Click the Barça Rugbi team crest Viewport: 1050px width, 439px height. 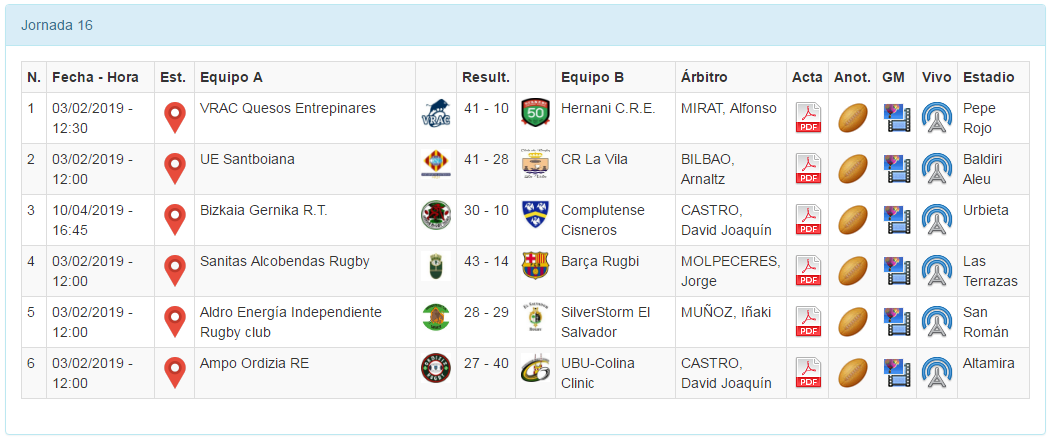(535, 266)
